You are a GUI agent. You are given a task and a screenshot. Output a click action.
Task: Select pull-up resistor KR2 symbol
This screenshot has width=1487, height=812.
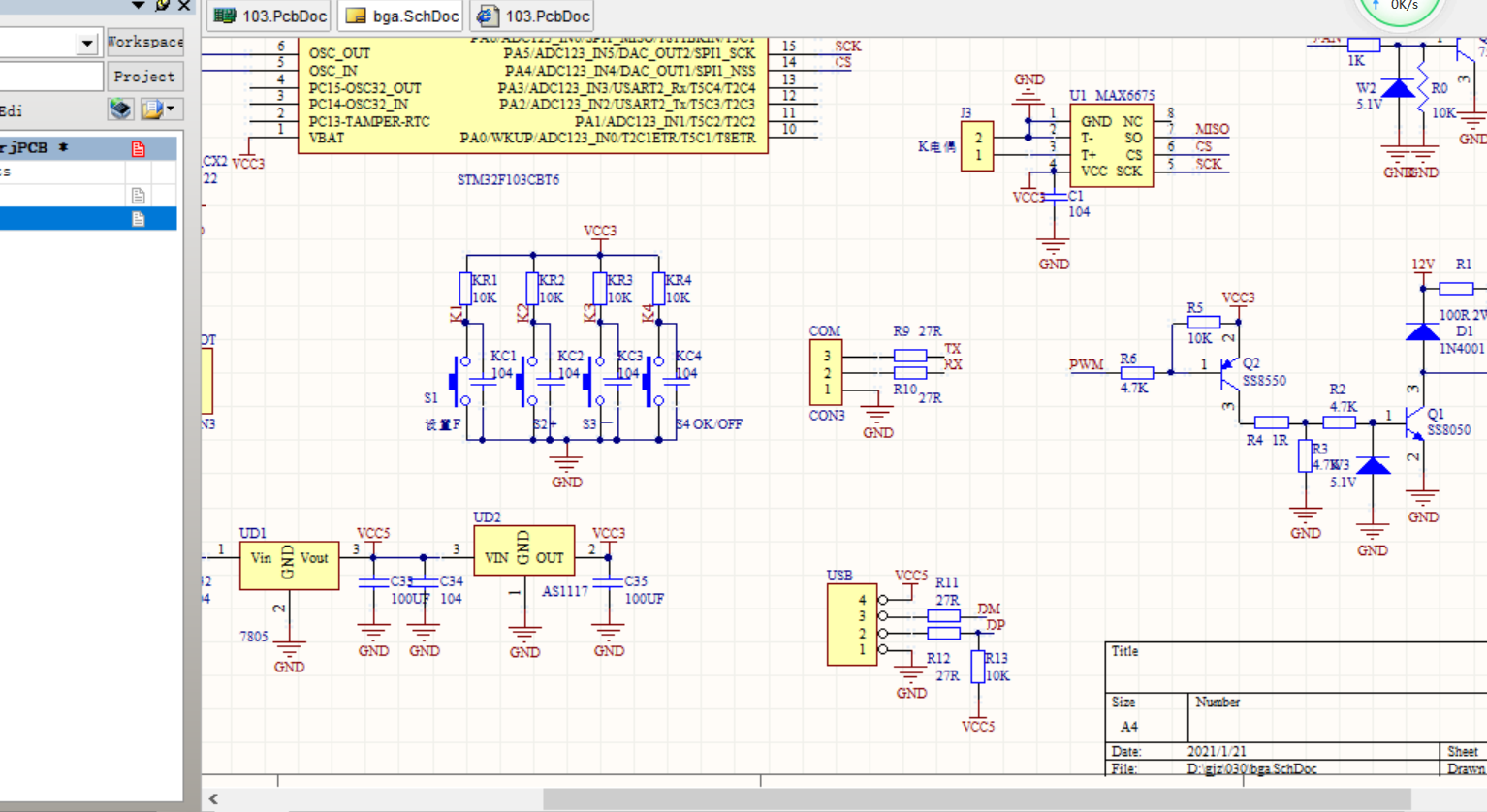532,289
